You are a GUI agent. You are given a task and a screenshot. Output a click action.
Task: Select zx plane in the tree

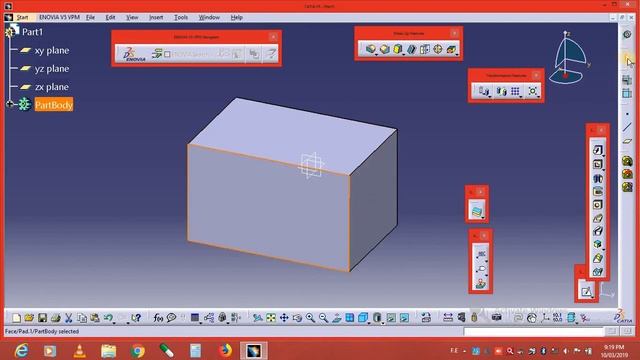(x=51, y=87)
